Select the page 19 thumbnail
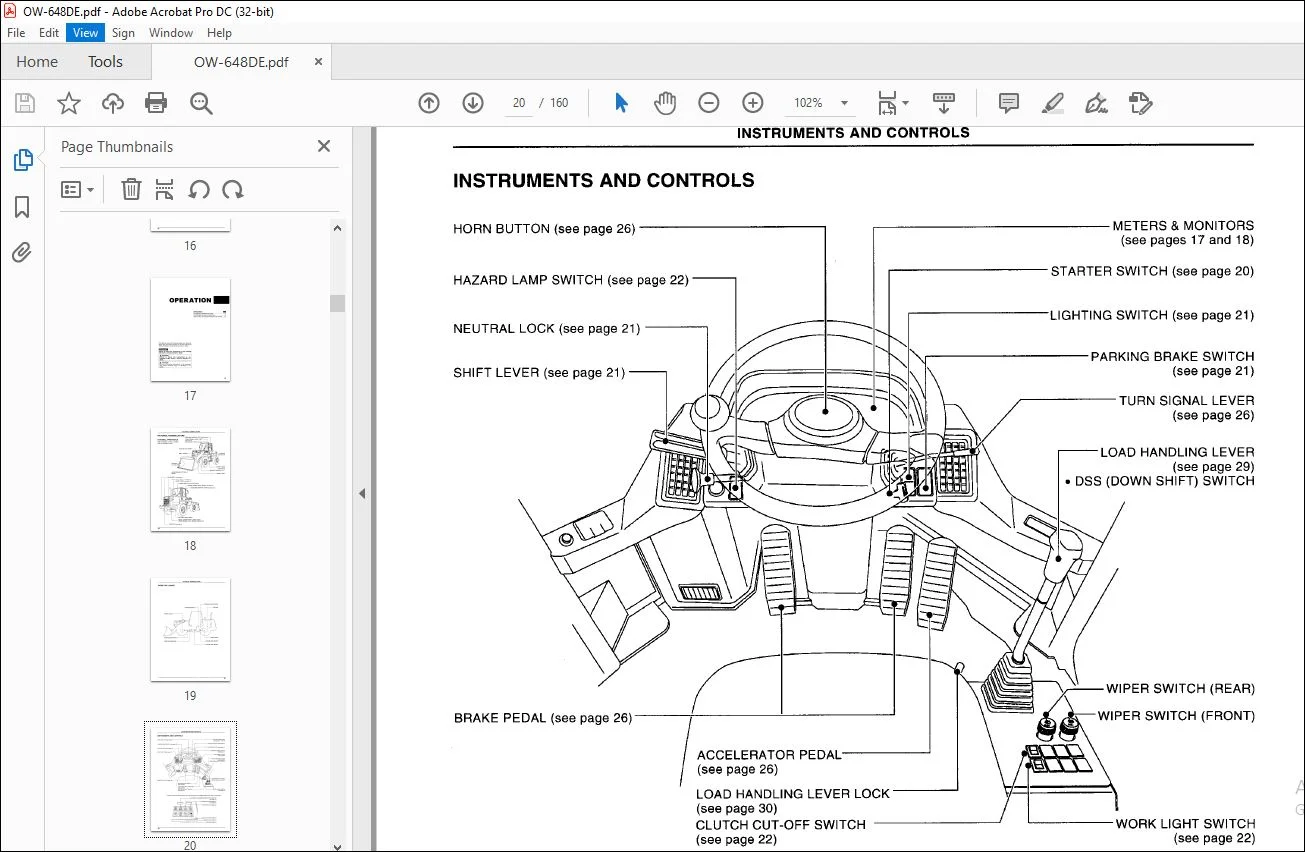 click(x=190, y=630)
